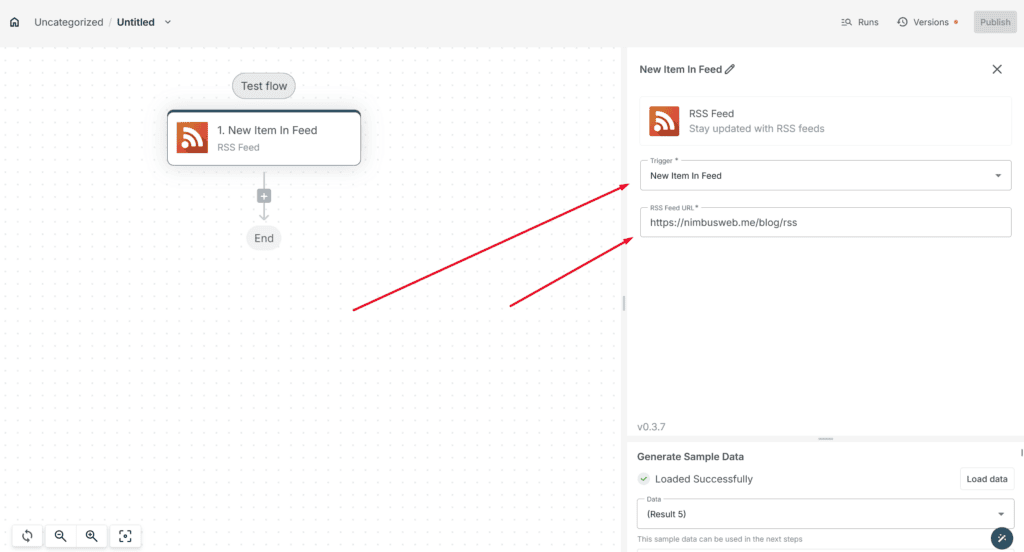Click the RSS Feed icon in the panel
Viewport: 1024px width, 552px height.
coord(664,121)
